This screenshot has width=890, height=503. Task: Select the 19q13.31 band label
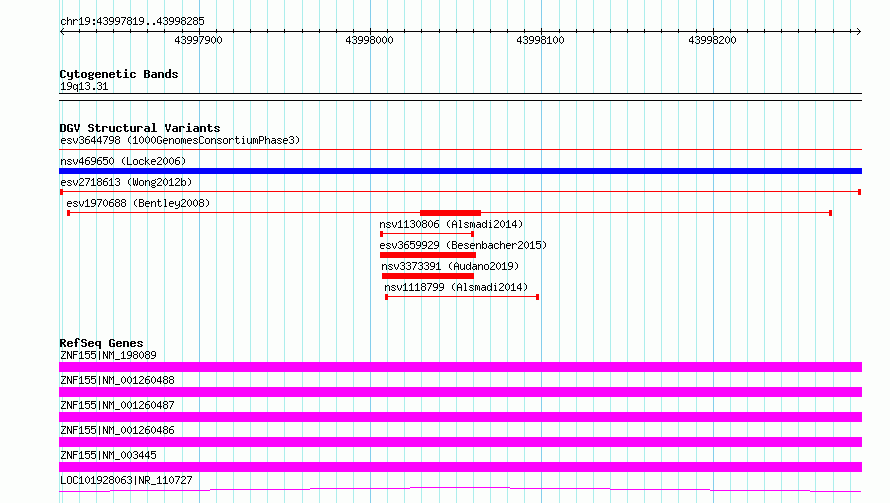(x=84, y=86)
